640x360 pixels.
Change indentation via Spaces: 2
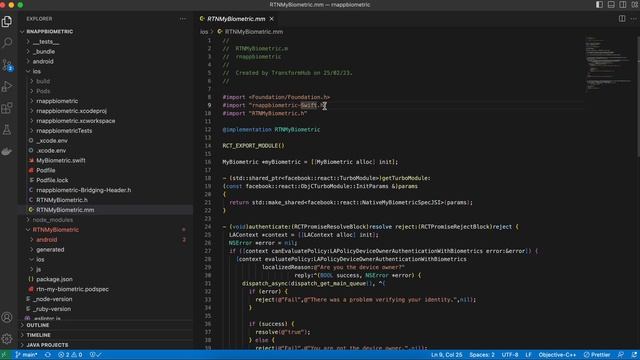coord(482,355)
